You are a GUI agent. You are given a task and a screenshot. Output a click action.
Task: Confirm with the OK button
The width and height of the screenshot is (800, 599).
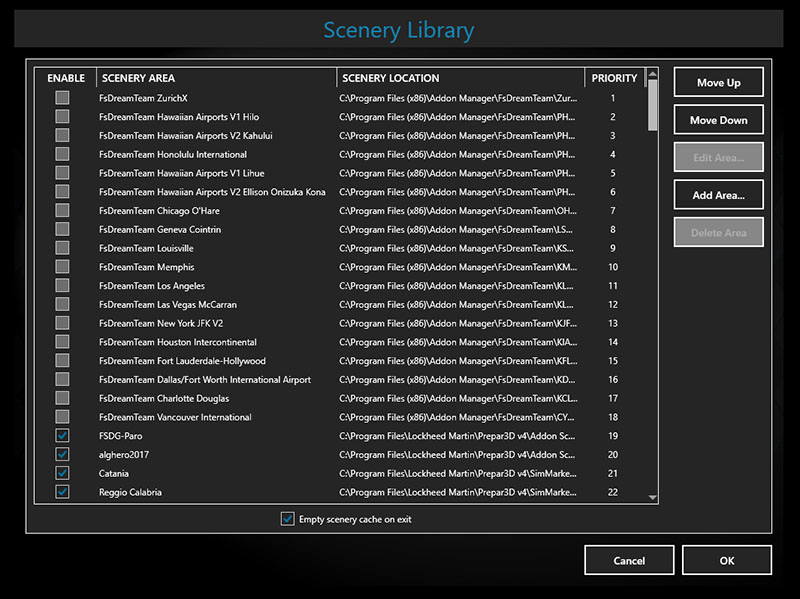(726, 561)
